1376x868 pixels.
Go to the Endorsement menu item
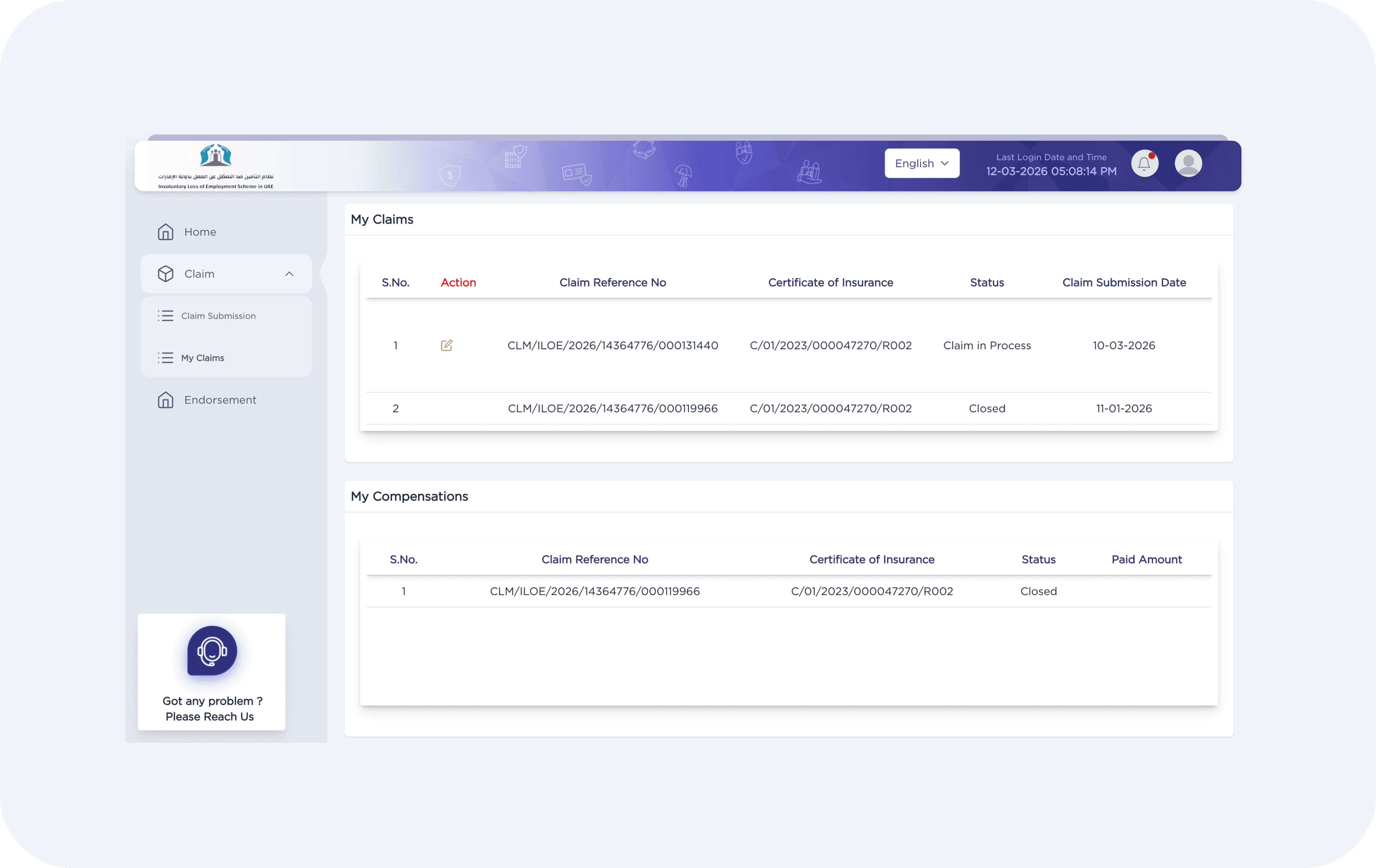[x=220, y=400]
